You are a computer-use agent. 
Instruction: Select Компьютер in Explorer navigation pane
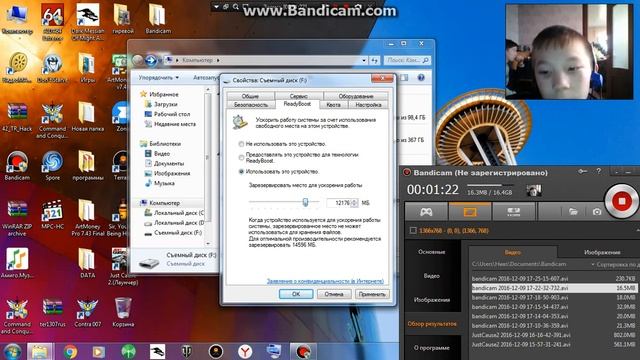pos(164,203)
